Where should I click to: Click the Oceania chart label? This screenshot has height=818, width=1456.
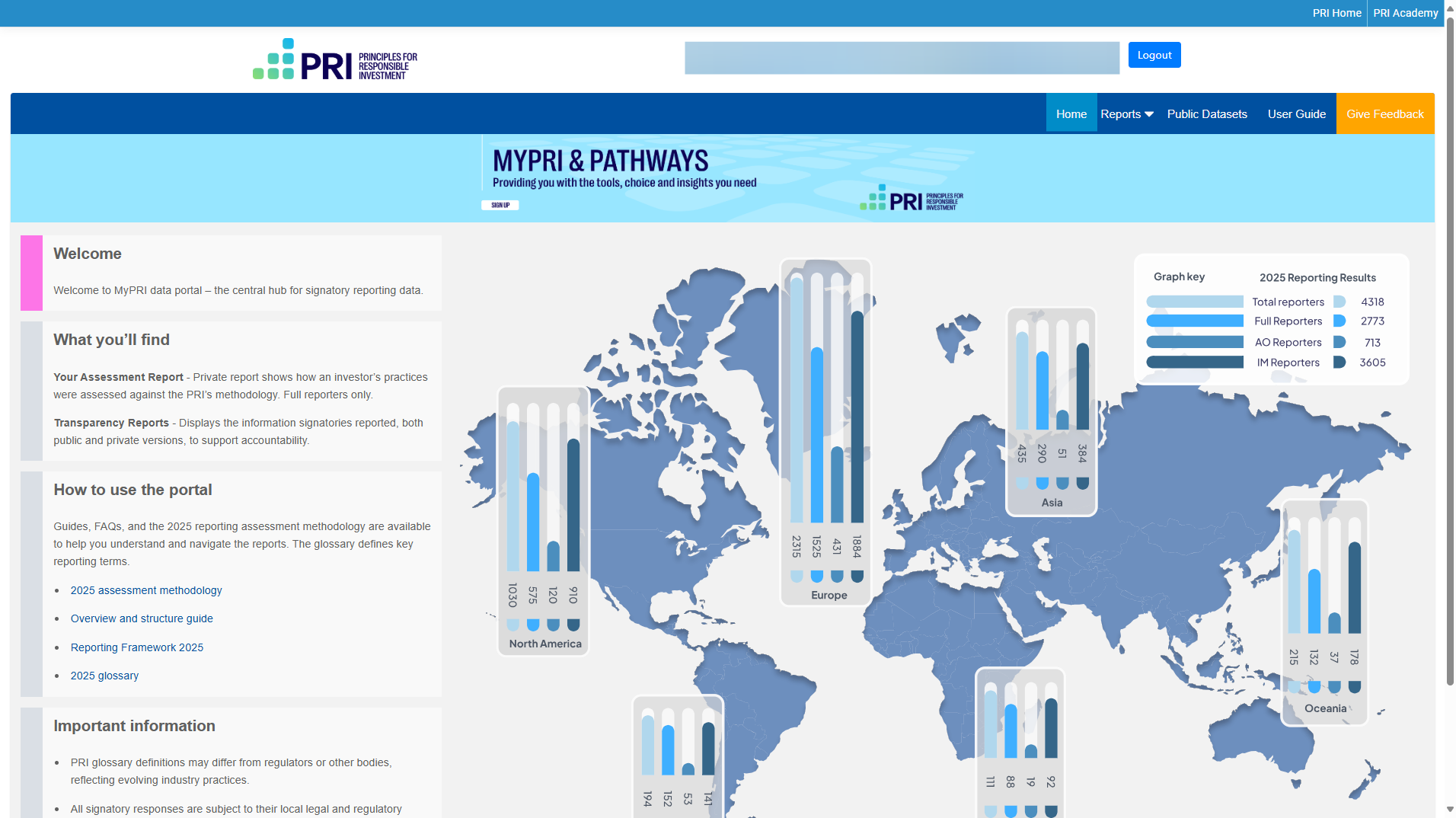coord(1326,708)
